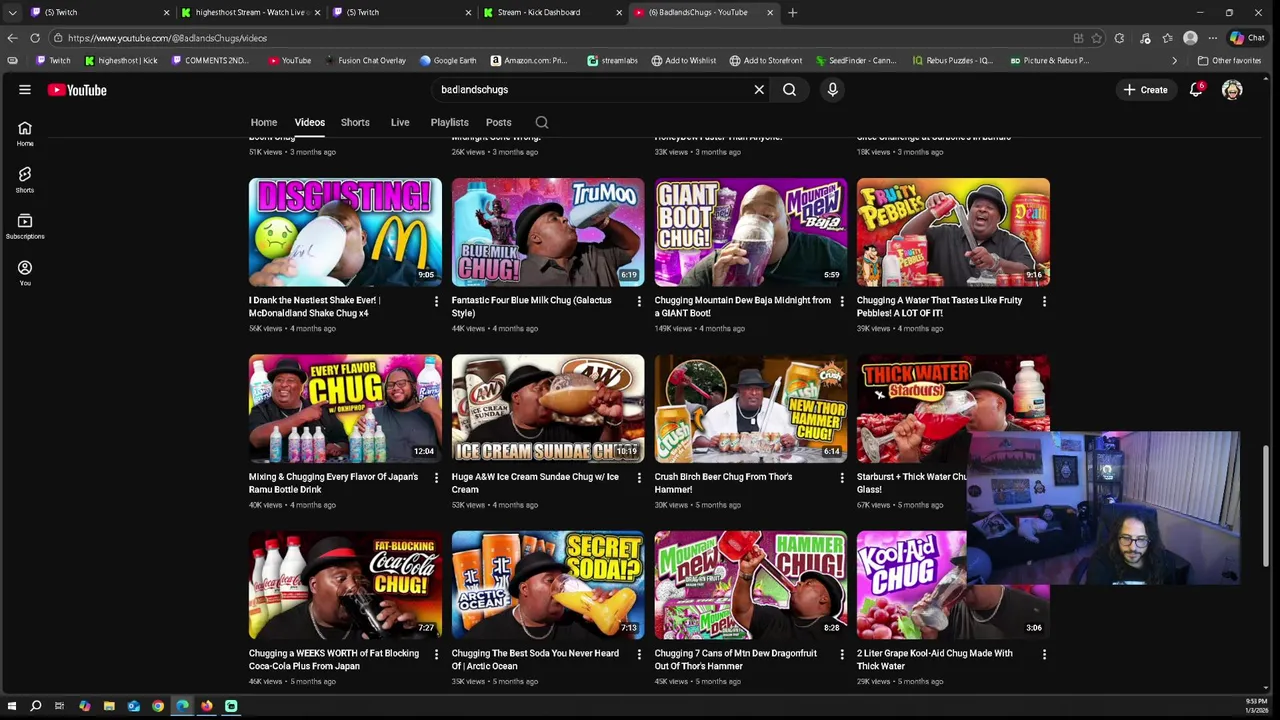
Task: Open the Posts channel tab
Action: 498,122
